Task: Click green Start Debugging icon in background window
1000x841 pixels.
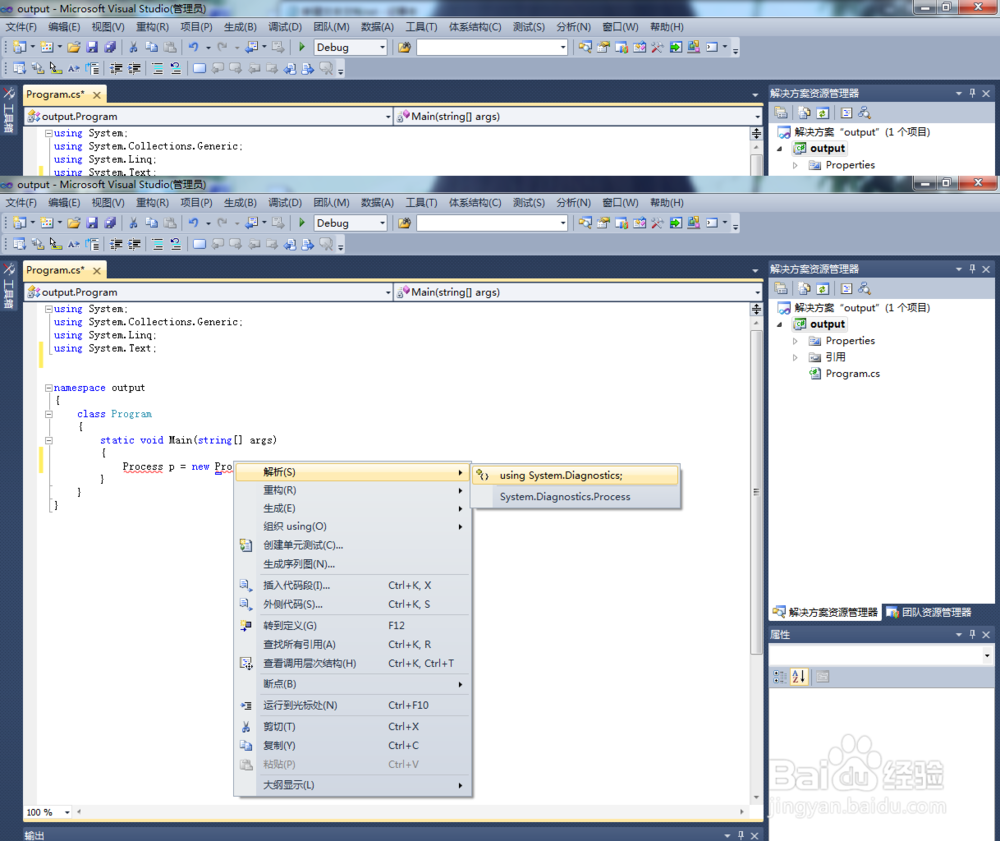Action: [x=302, y=47]
